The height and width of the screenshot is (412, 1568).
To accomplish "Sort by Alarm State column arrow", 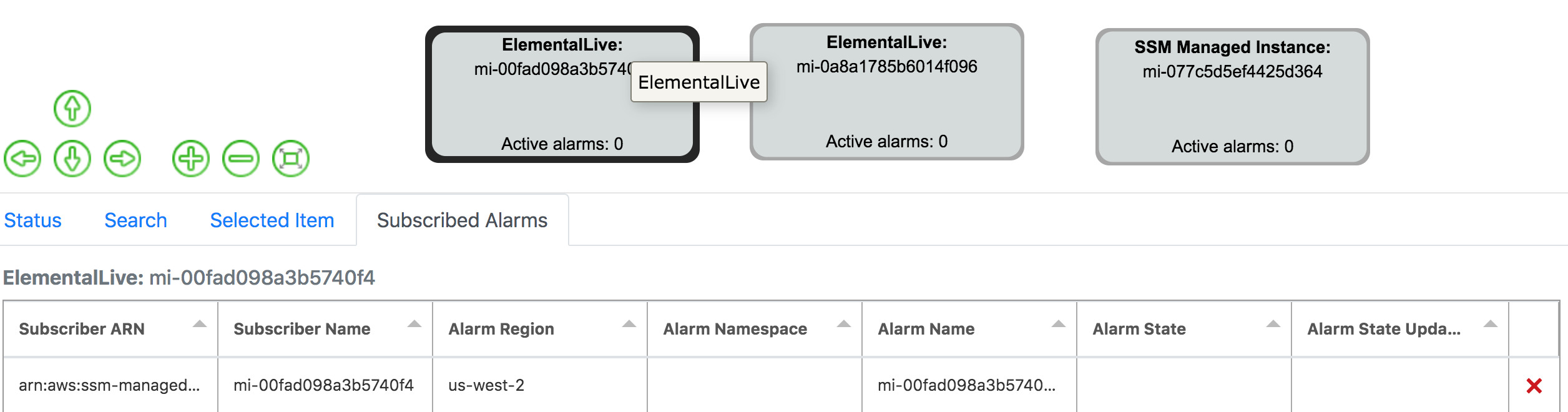I will tap(1273, 324).
